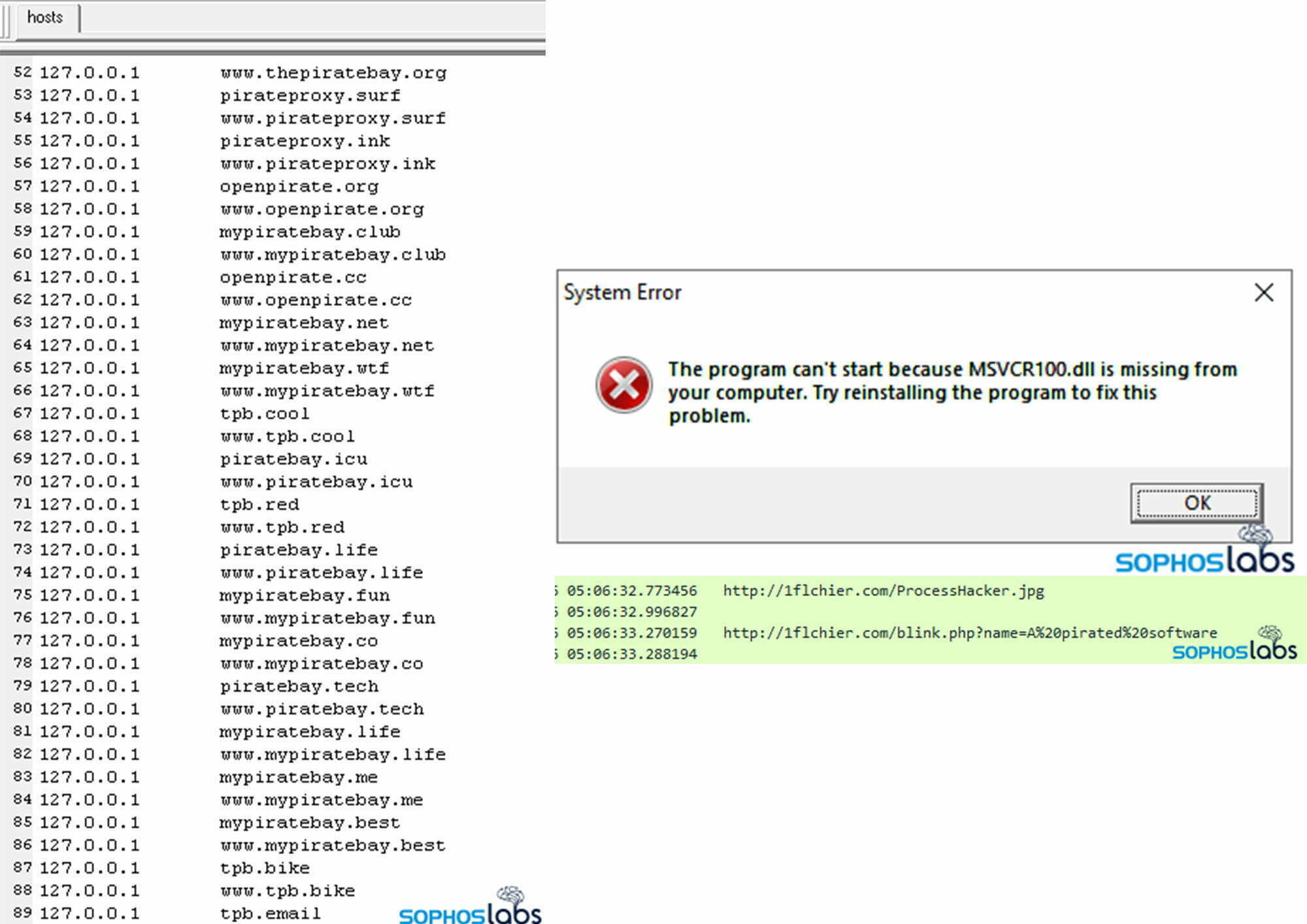Click piratebay.tech on line 79
The height and width of the screenshot is (924, 1307).
tap(299, 686)
